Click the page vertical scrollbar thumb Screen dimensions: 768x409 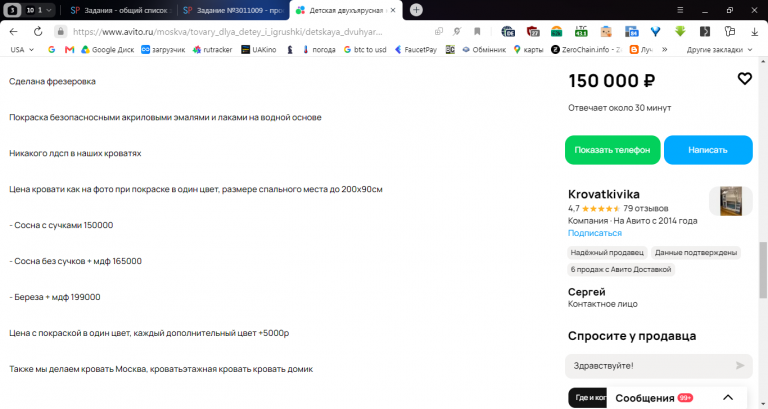[x=763, y=269]
